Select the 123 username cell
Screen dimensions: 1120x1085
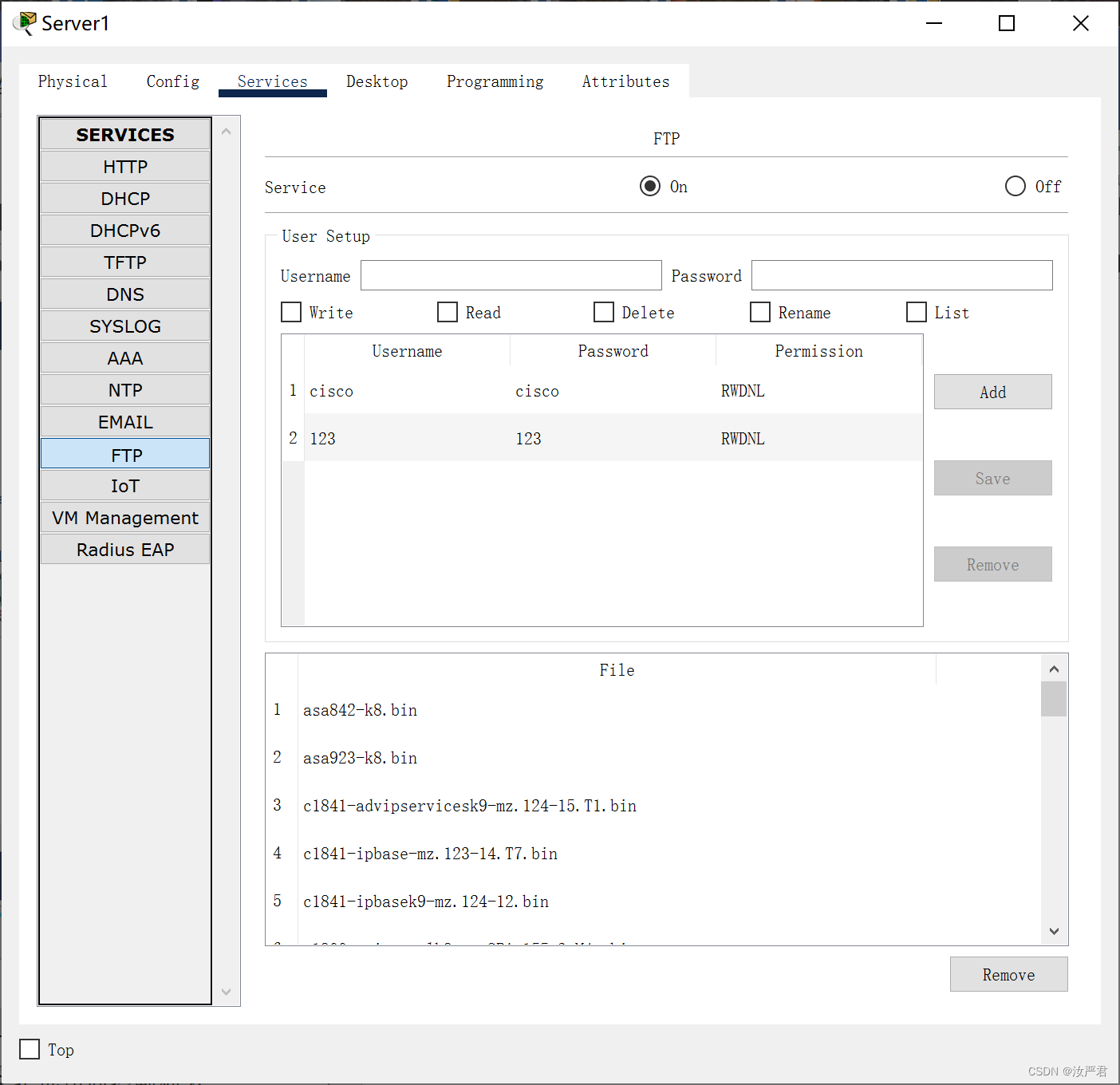click(x=407, y=438)
